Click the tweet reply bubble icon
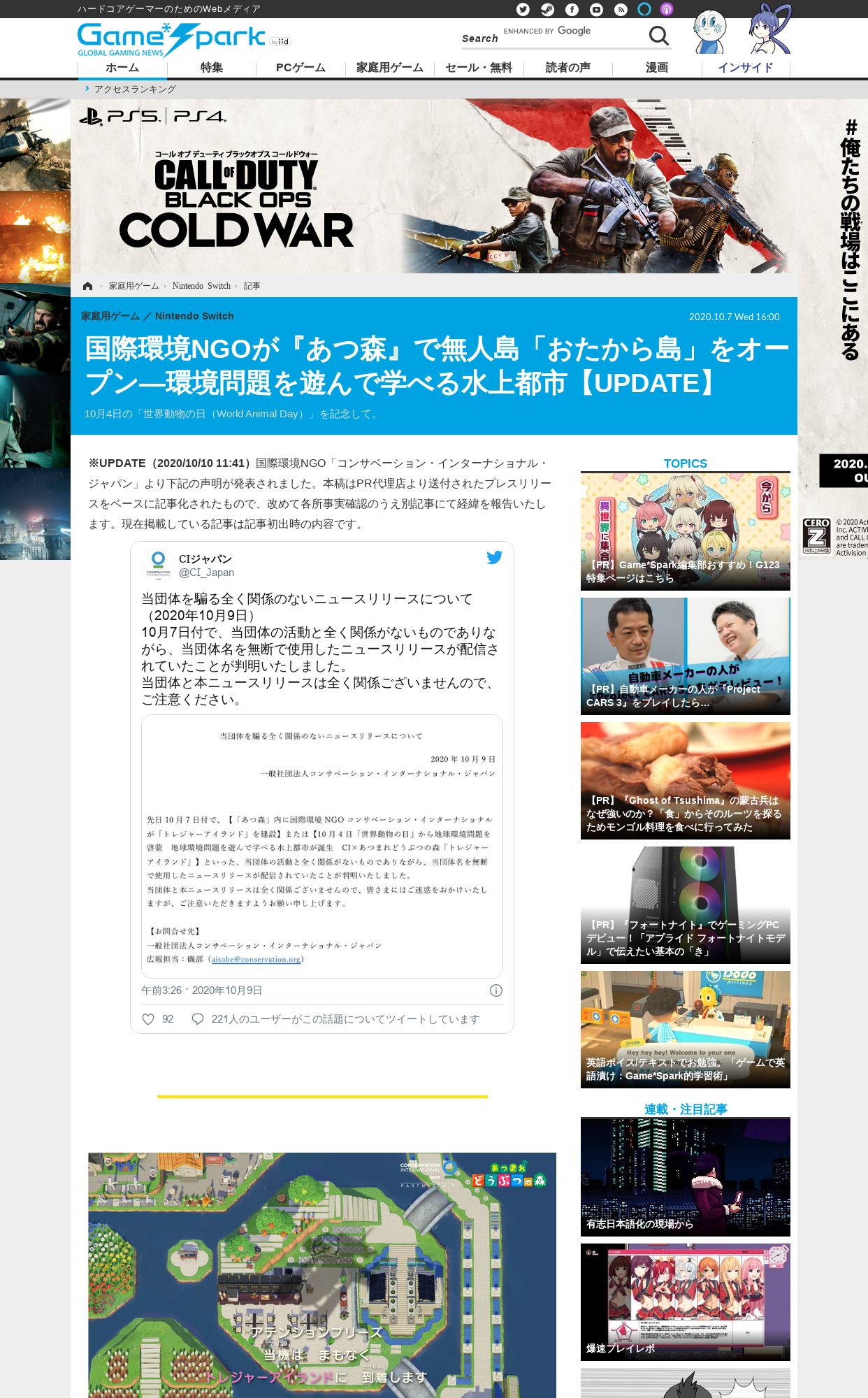 [198, 1019]
